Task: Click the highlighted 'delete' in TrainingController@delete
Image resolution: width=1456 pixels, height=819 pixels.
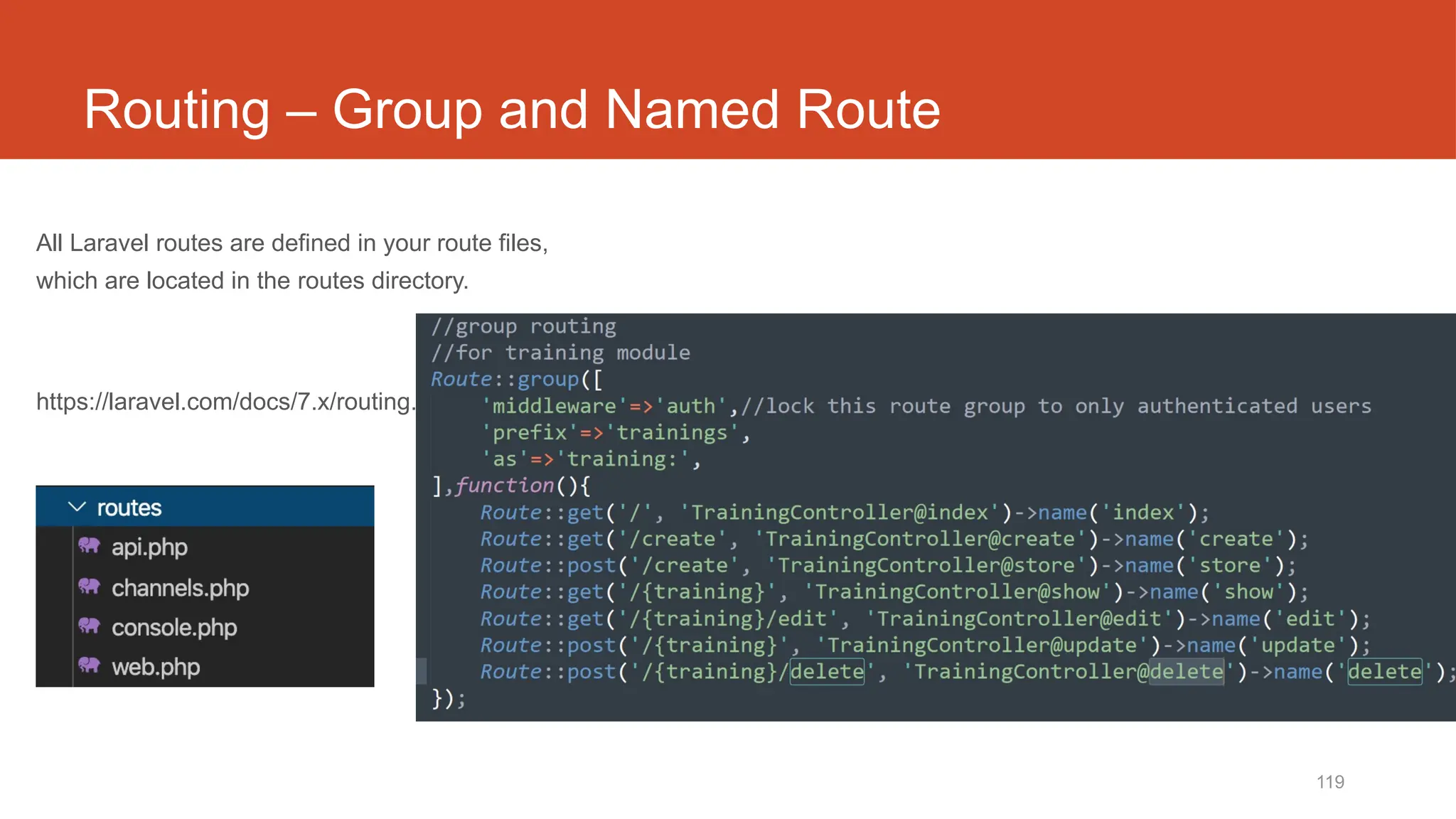Action: (x=1187, y=671)
